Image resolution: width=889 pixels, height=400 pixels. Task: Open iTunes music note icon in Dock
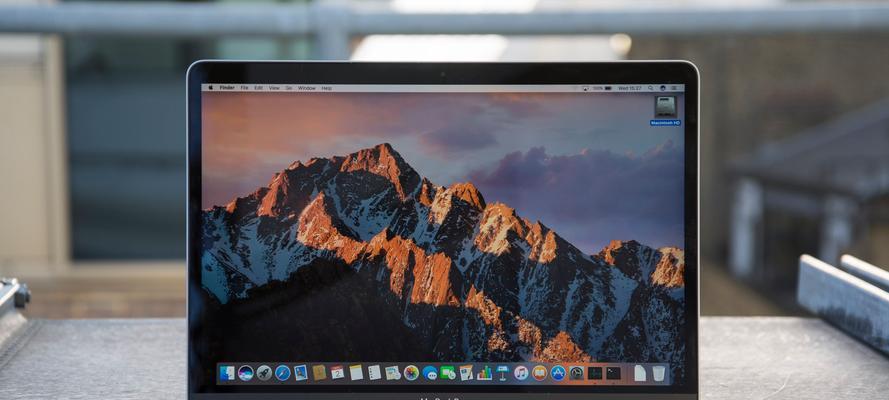[x=522, y=373]
